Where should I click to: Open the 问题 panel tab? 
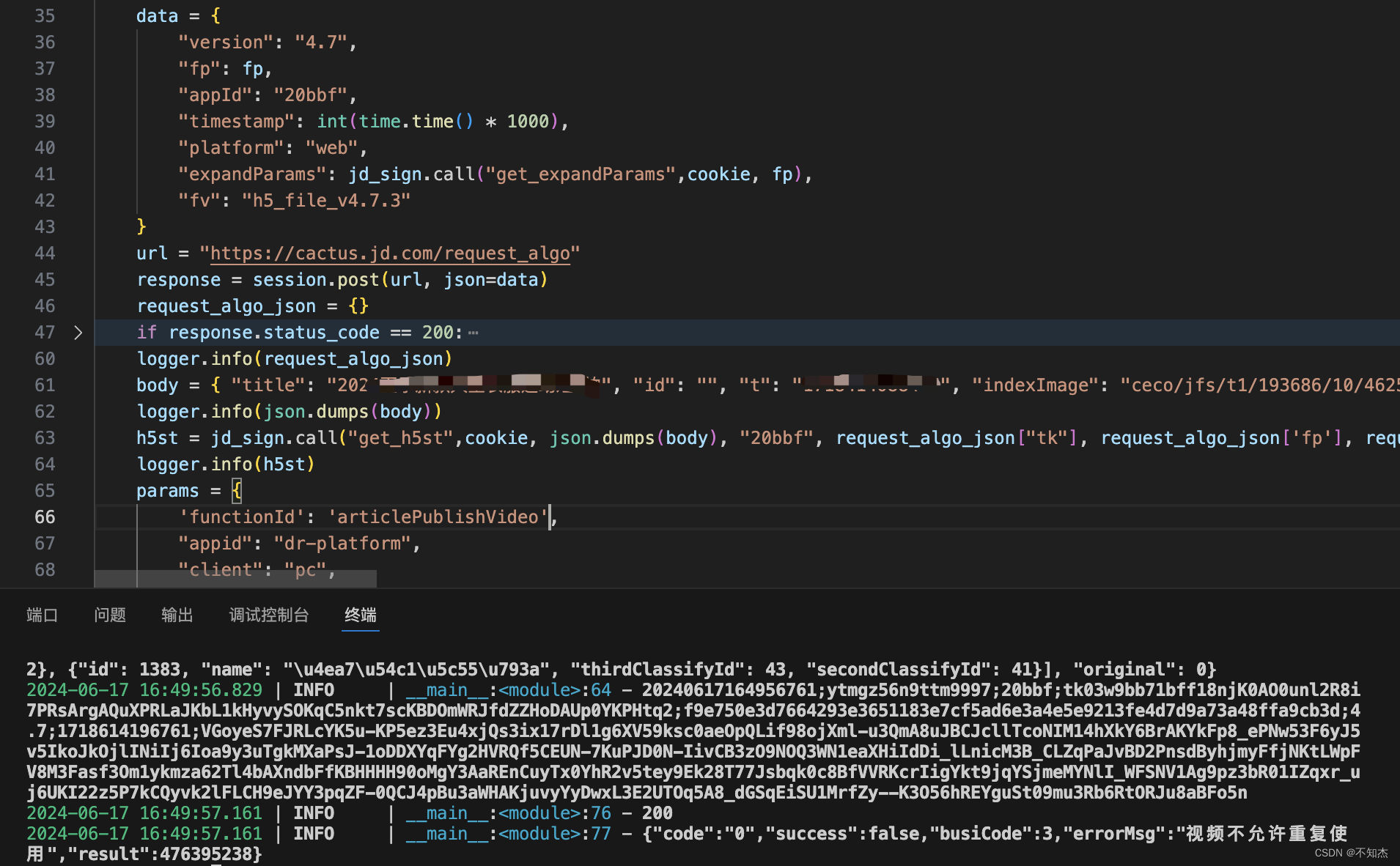coord(110,615)
